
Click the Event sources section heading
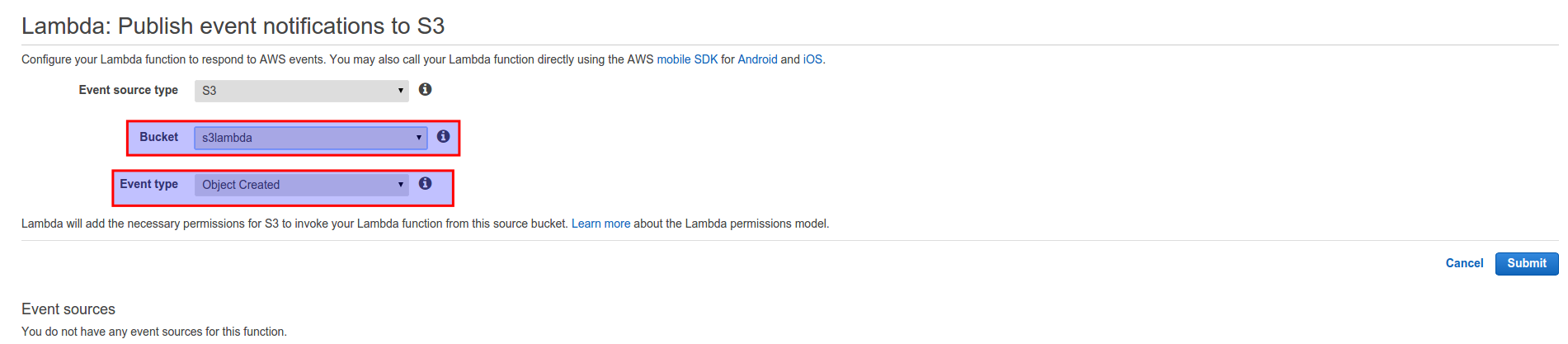pyautogui.click(x=68, y=309)
